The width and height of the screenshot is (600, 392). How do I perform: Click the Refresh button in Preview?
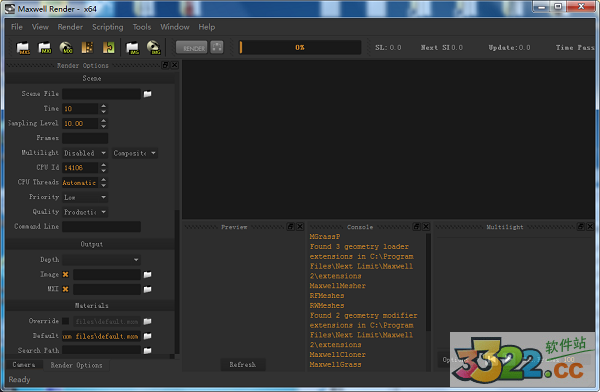243,365
